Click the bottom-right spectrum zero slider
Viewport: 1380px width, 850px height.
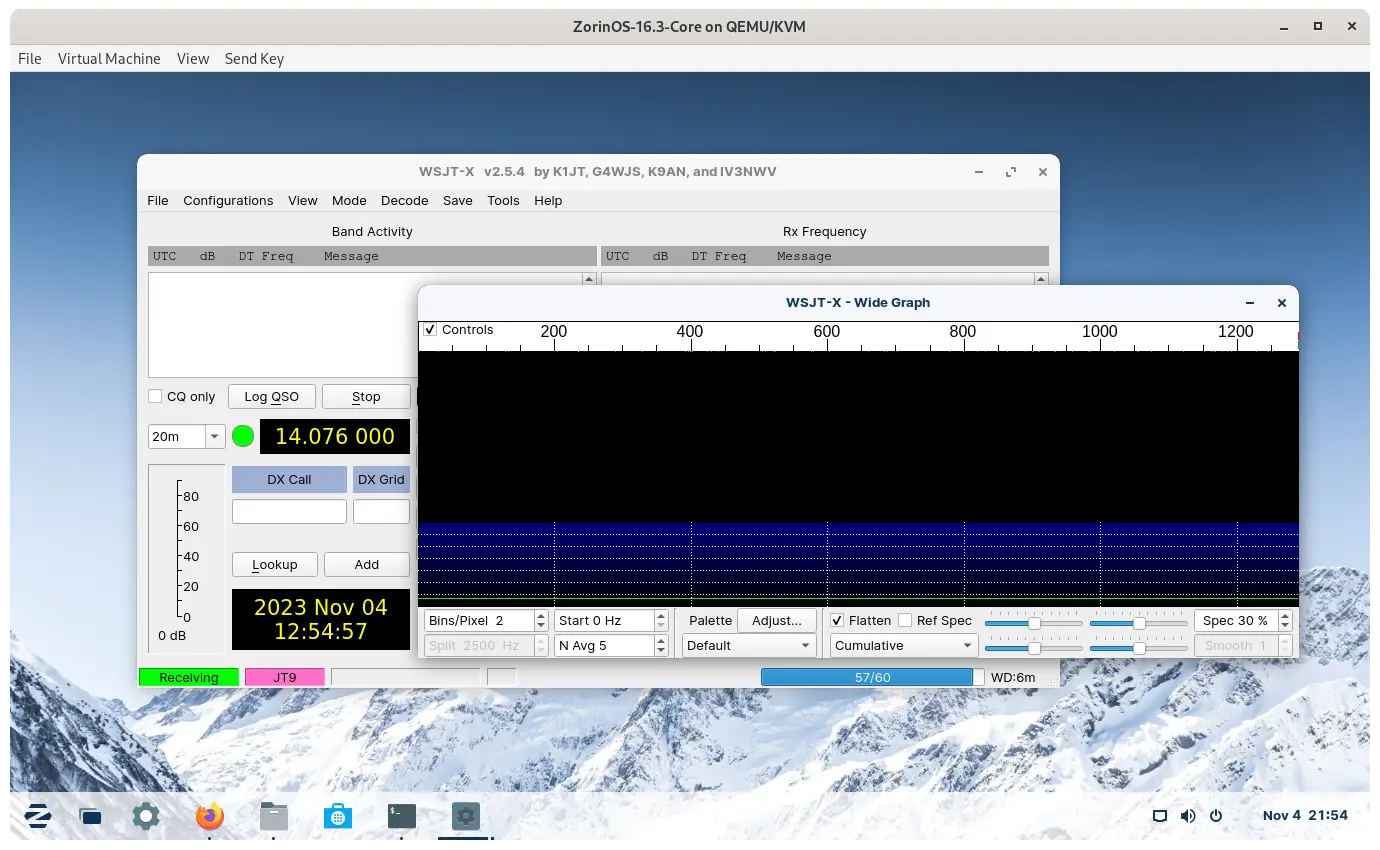click(1139, 648)
